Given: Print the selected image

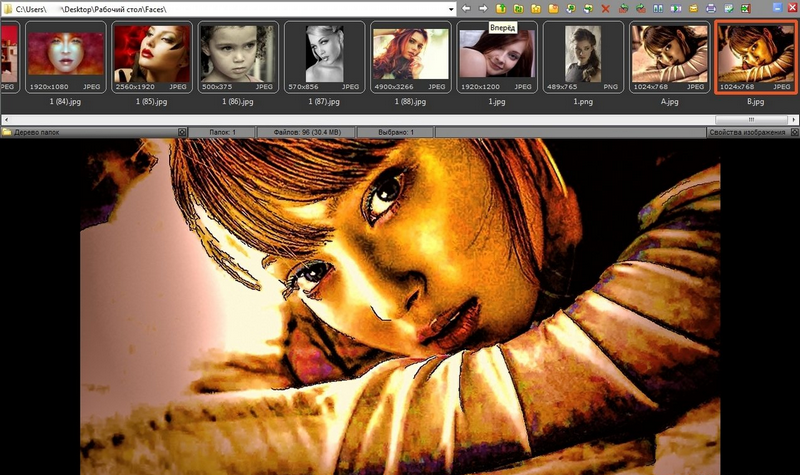Looking at the screenshot, I should pos(711,8).
